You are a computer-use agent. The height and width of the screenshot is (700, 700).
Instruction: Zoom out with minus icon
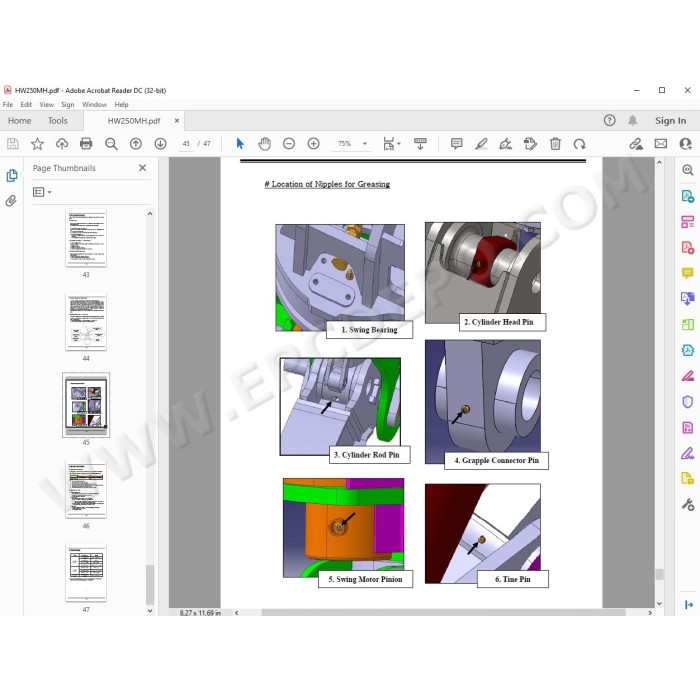289,144
